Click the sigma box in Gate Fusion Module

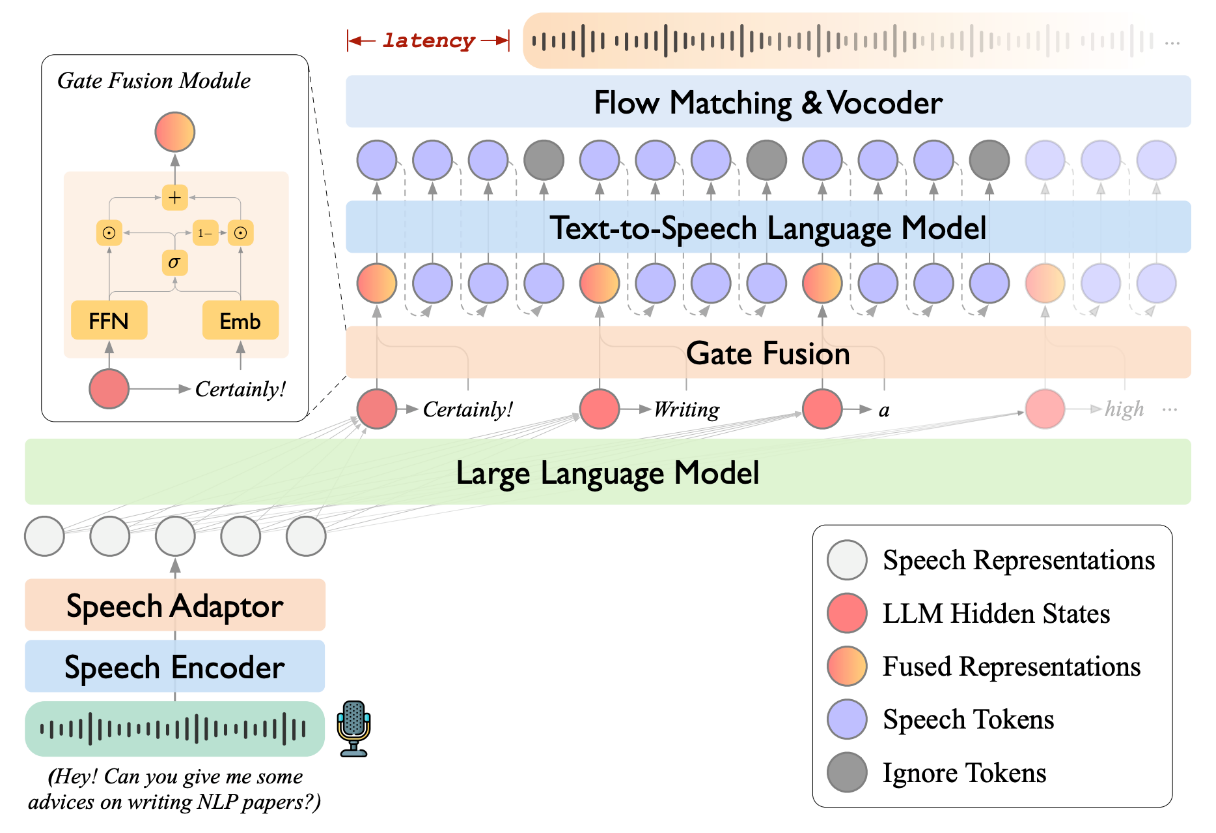175,263
